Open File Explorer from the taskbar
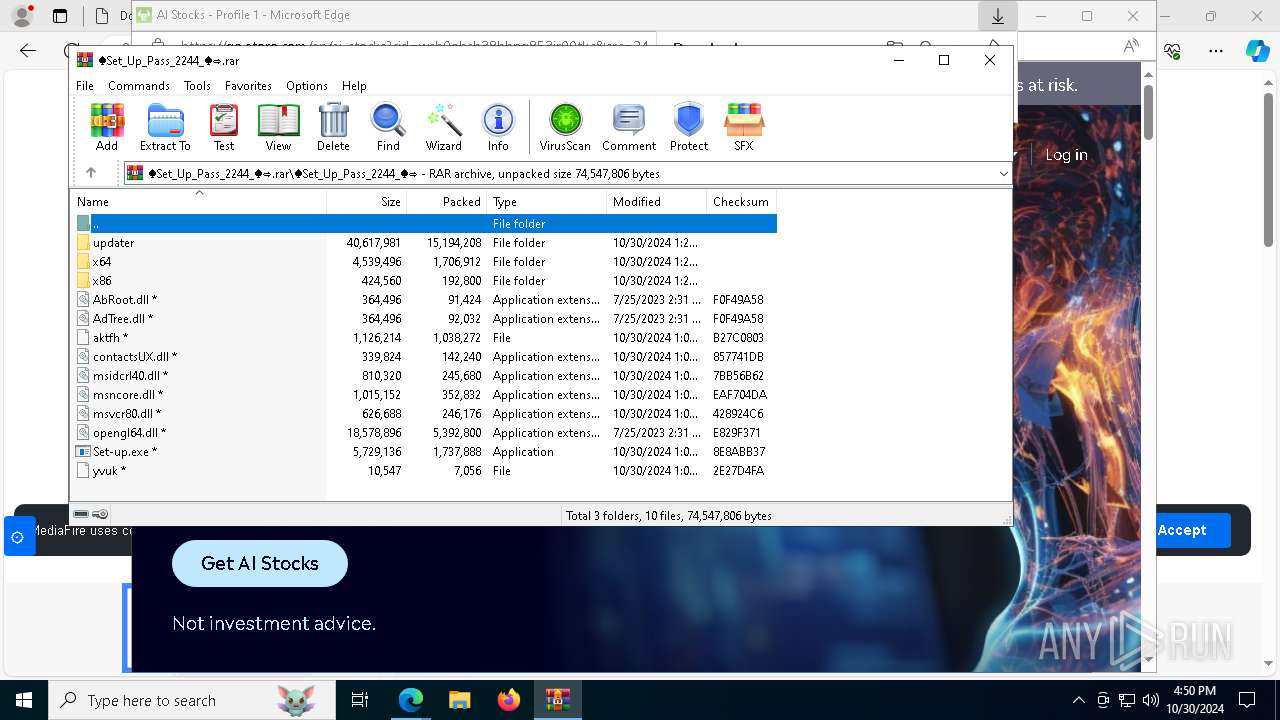1280x720 pixels. 459,700
